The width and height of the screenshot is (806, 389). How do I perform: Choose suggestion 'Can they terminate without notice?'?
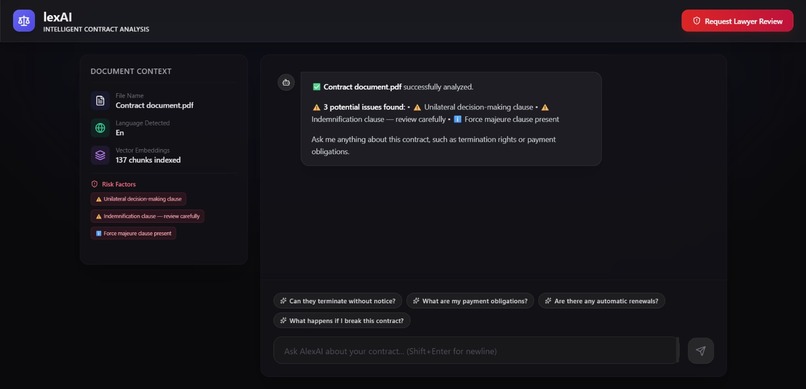click(338, 301)
